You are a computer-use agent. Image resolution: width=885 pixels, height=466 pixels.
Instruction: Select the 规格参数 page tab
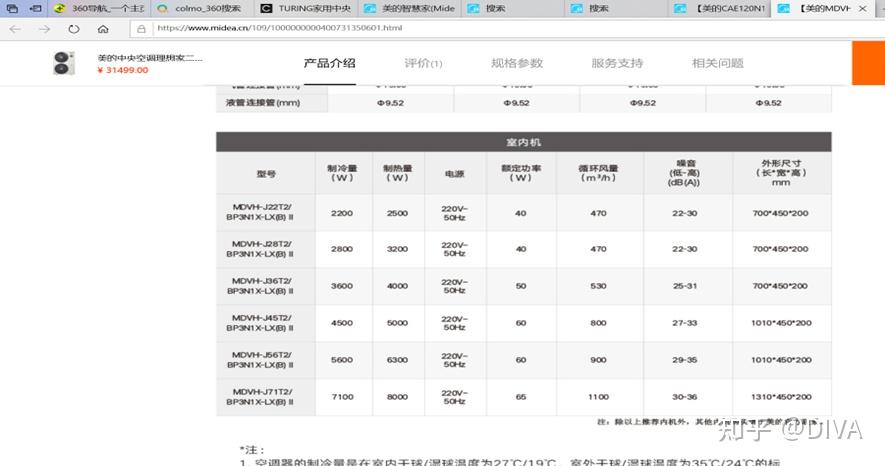517,63
